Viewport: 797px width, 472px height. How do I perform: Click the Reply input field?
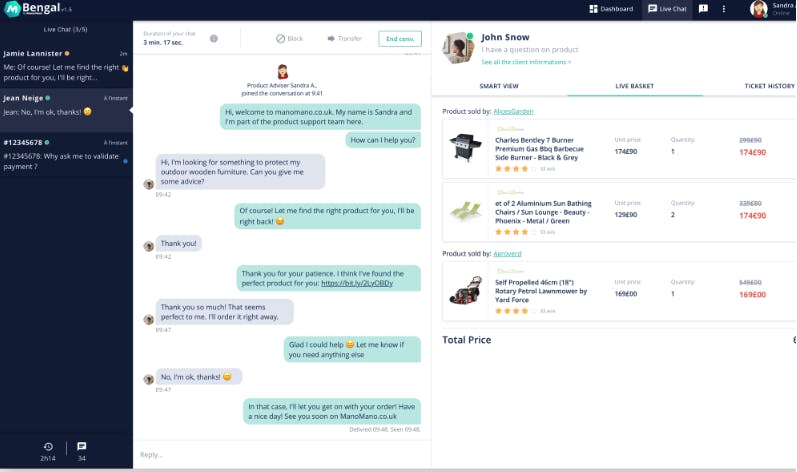[x=282, y=455]
